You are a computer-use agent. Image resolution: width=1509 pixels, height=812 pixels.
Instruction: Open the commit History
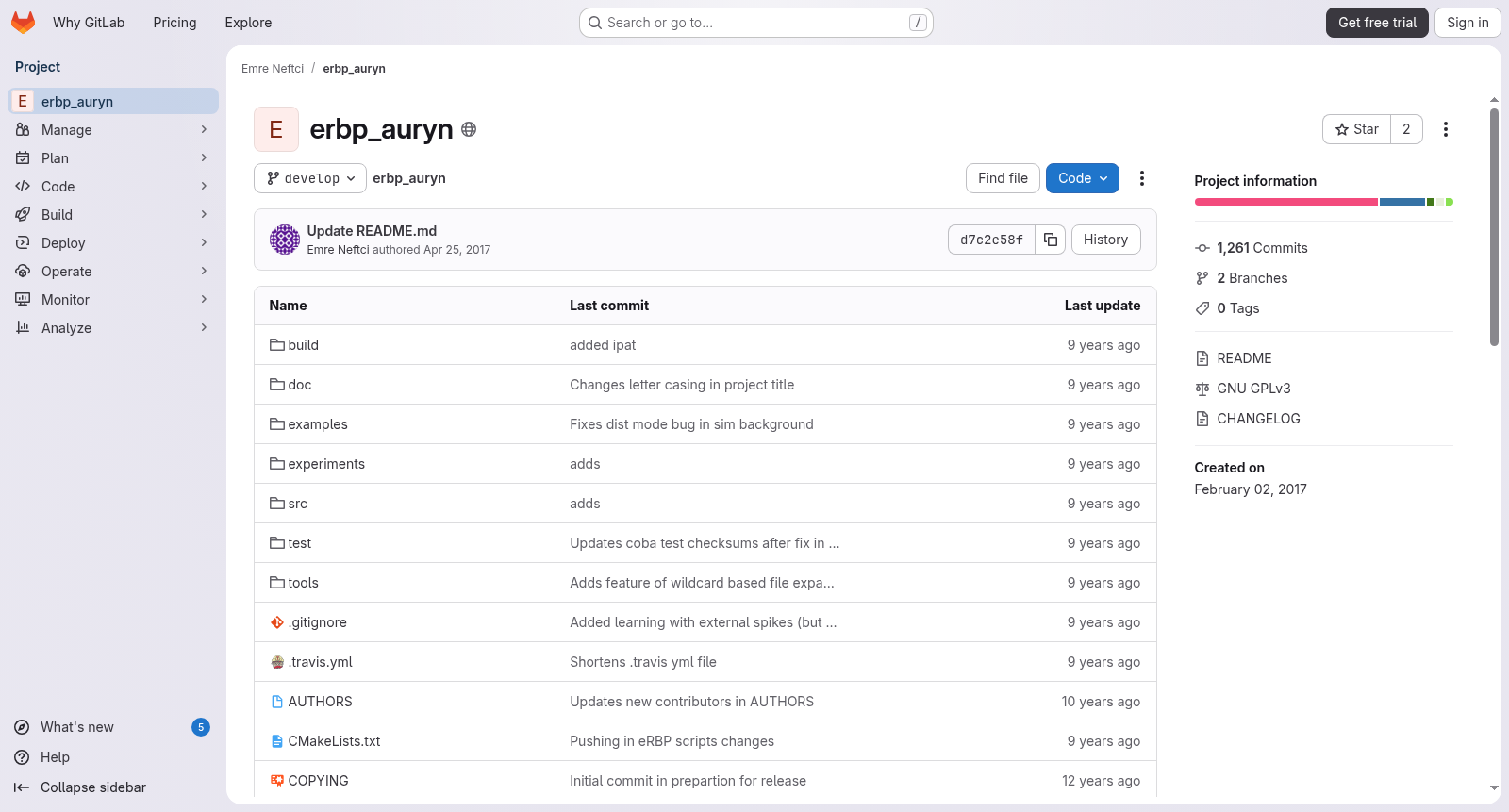click(1105, 240)
